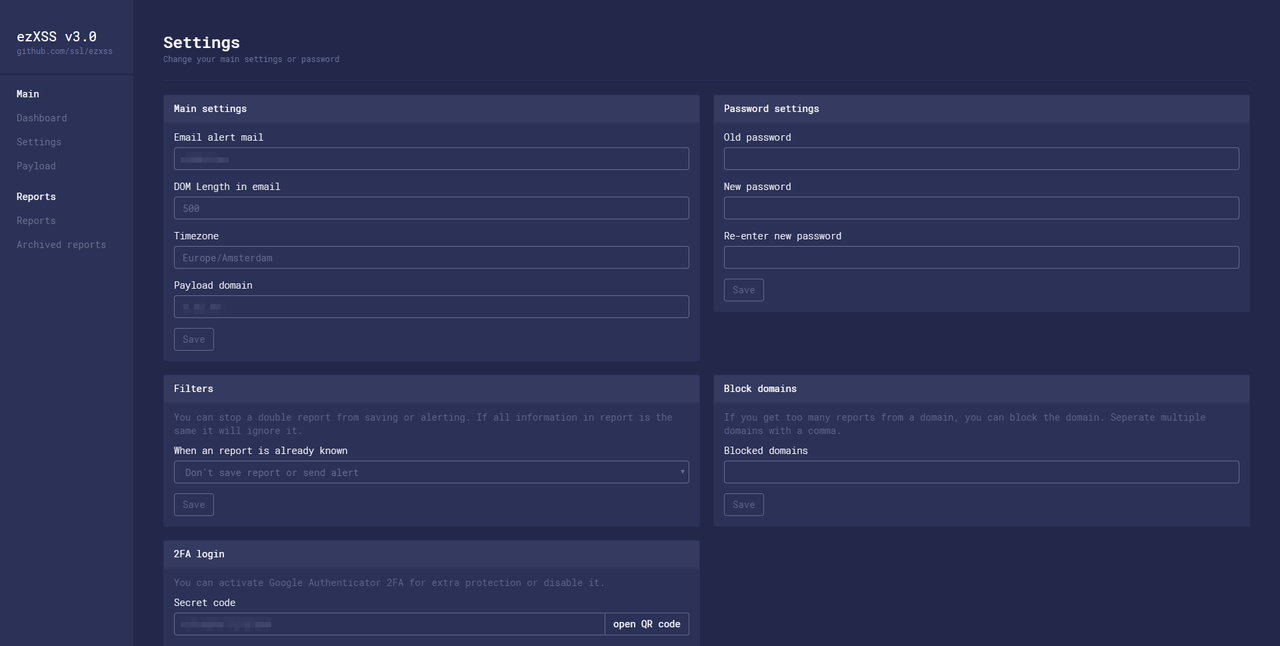Viewport: 1280px width, 646px height.
Task: Click the Google Authenticator 2FA description text
Action: (x=389, y=583)
